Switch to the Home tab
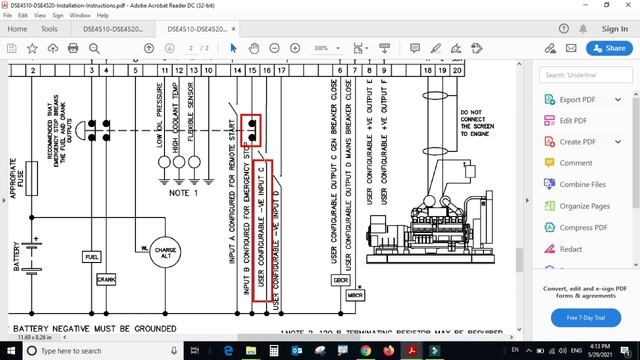This screenshot has height=360, width=640. coord(17,29)
